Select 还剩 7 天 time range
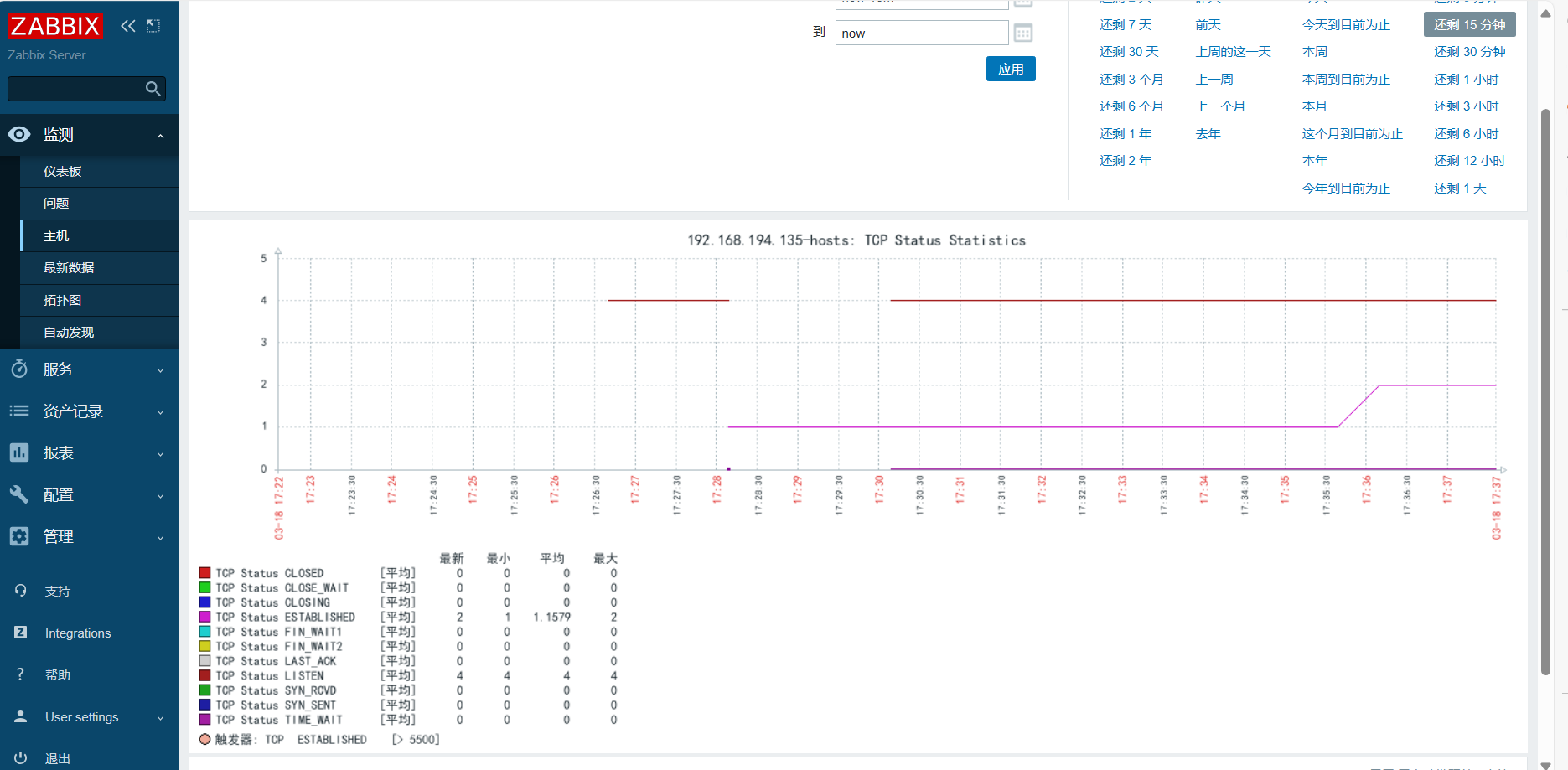This screenshot has width=1568, height=770. [1126, 25]
